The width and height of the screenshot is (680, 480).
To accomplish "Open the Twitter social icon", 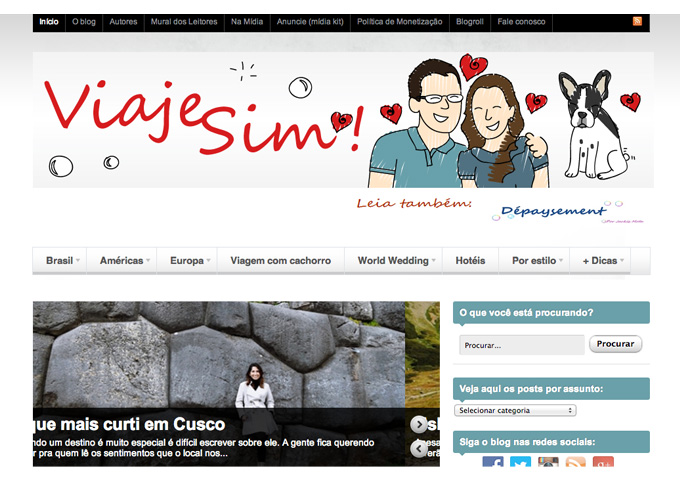I will click(520, 463).
